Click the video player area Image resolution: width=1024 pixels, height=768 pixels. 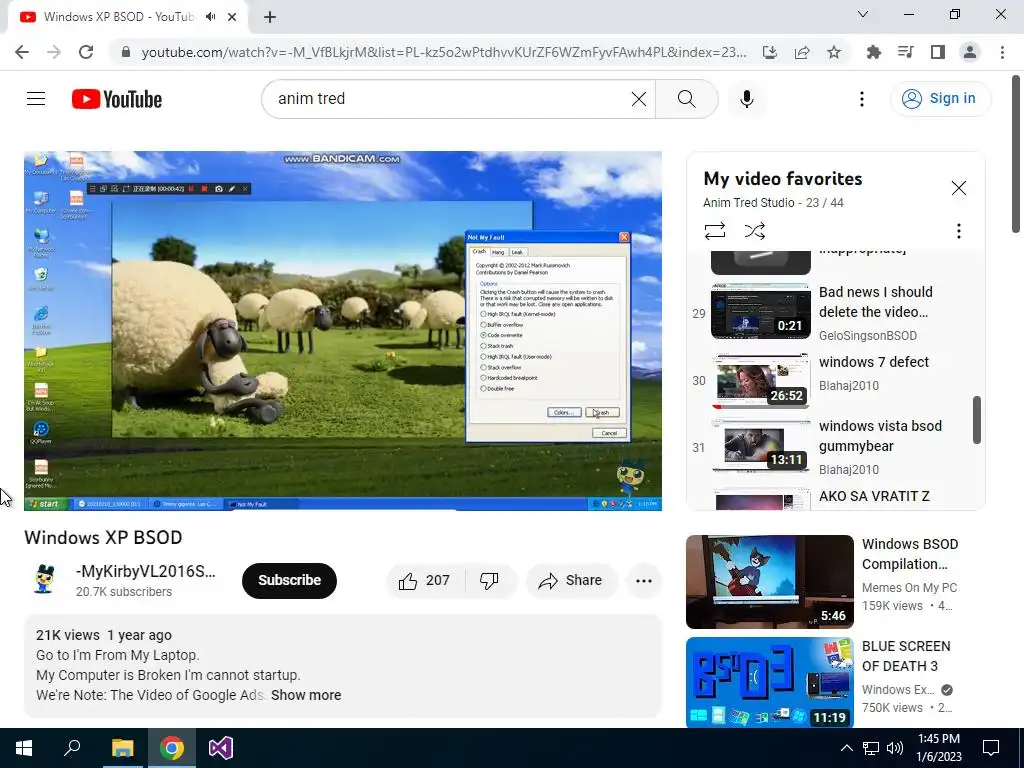point(343,330)
